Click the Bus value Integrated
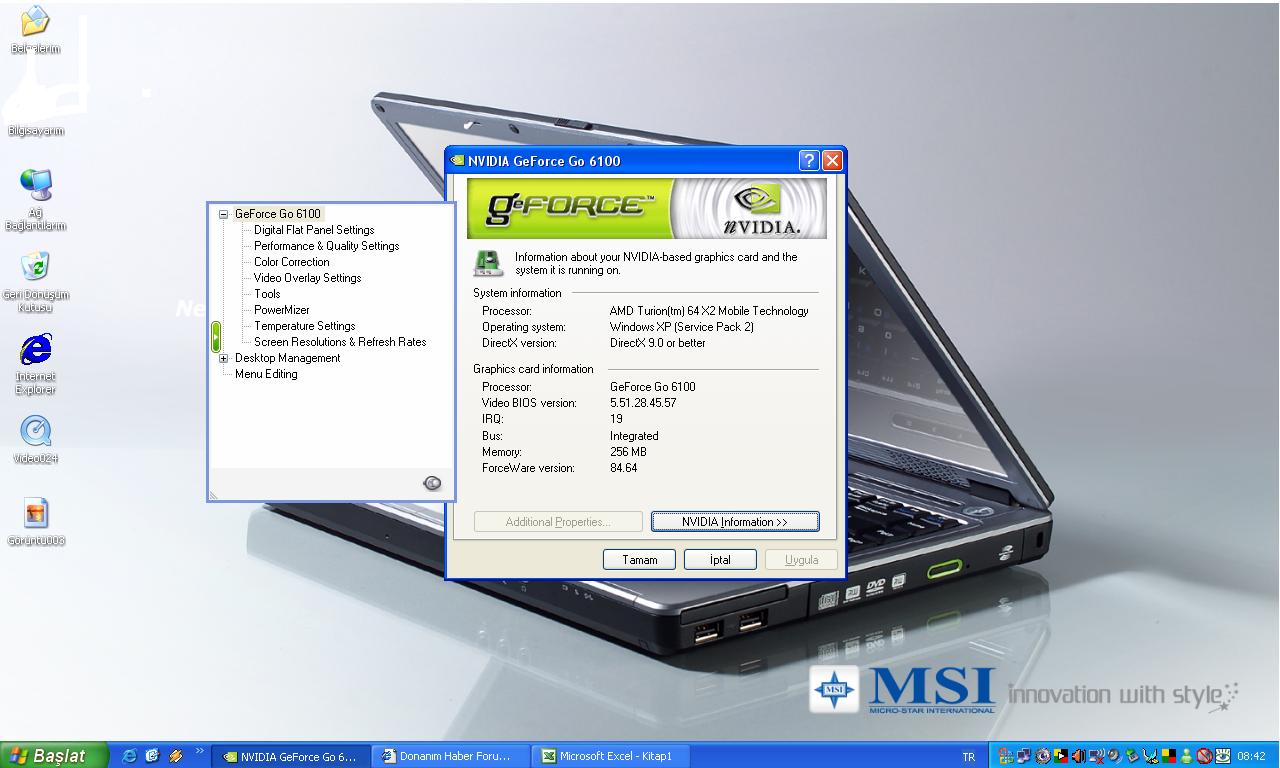This screenshot has width=1280, height=768. (x=634, y=436)
